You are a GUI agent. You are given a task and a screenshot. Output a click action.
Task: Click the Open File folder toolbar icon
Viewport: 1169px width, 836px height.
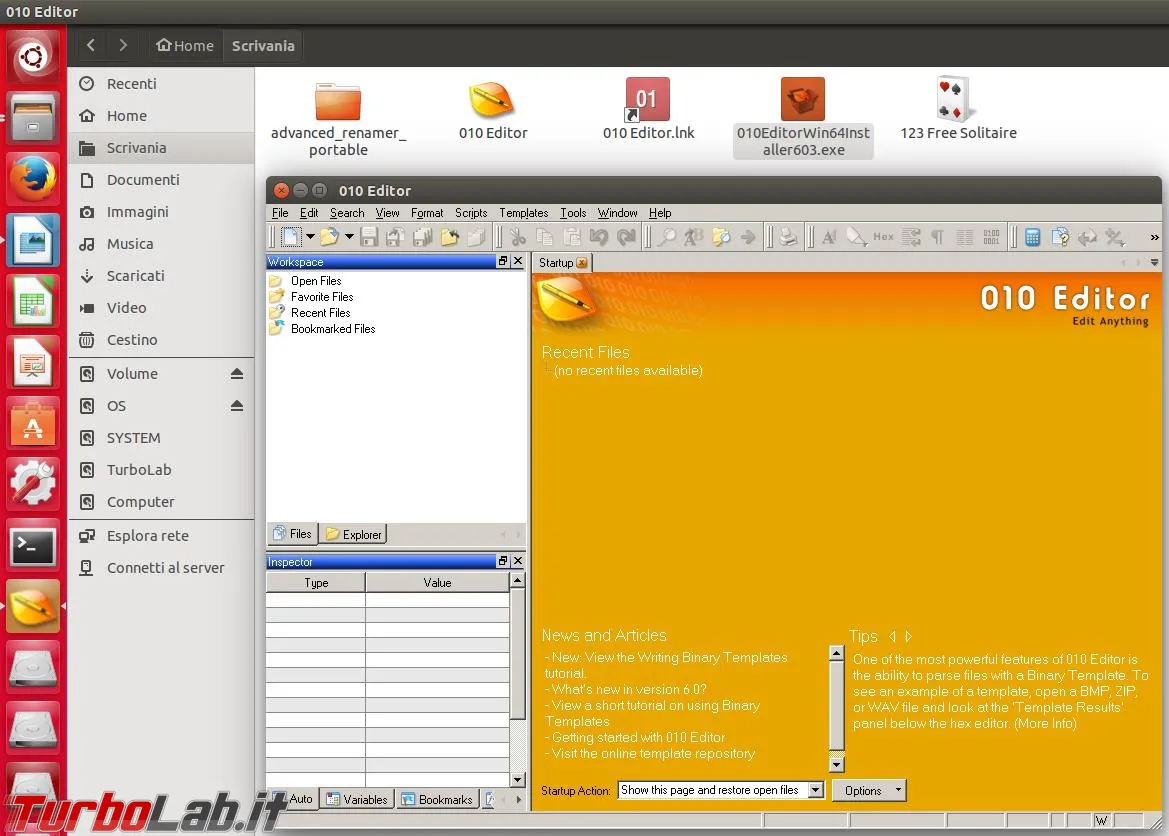(329, 237)
